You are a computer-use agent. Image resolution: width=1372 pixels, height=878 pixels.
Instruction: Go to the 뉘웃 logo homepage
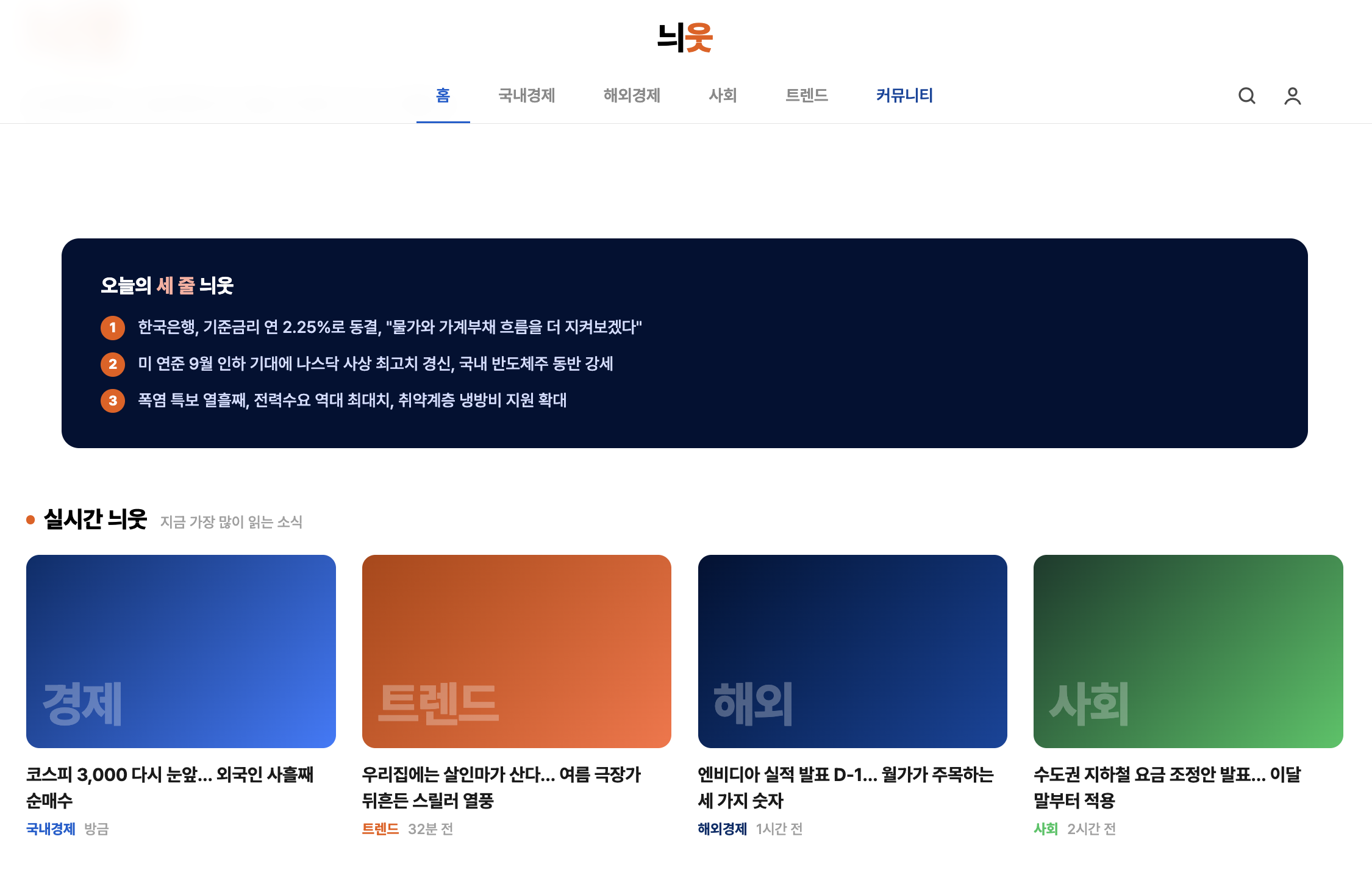coord(685,37)
